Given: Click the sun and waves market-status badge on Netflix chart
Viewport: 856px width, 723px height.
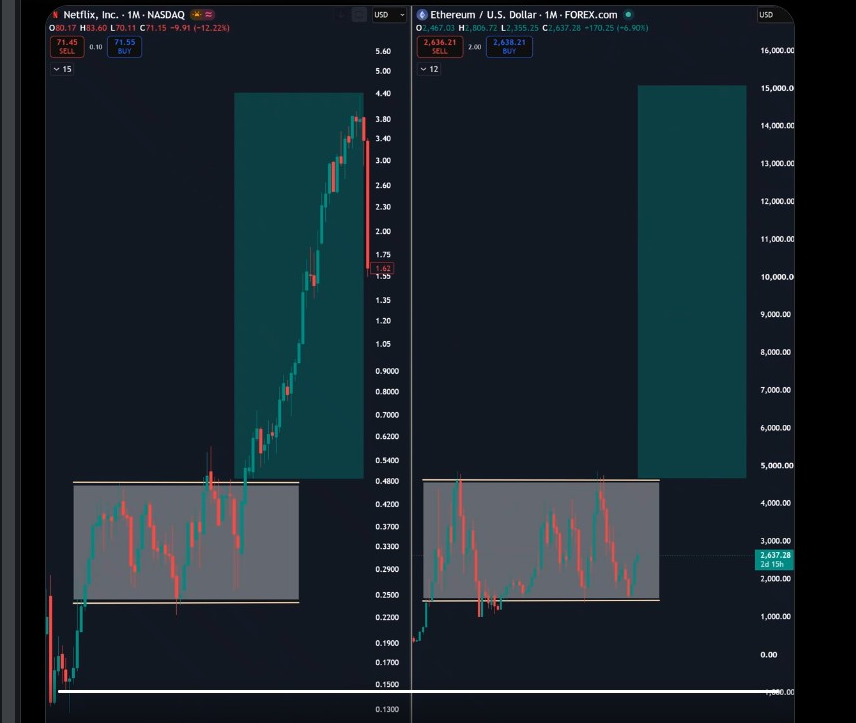Looking at the screenshot, I should [202, 15].
